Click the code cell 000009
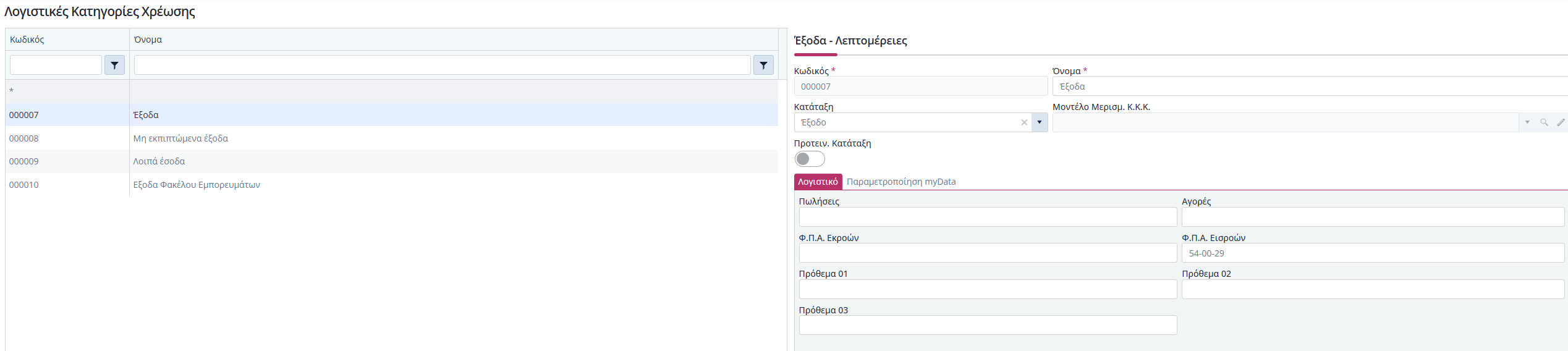Viewport: 1568px width, 351px height. pos(67,161)
